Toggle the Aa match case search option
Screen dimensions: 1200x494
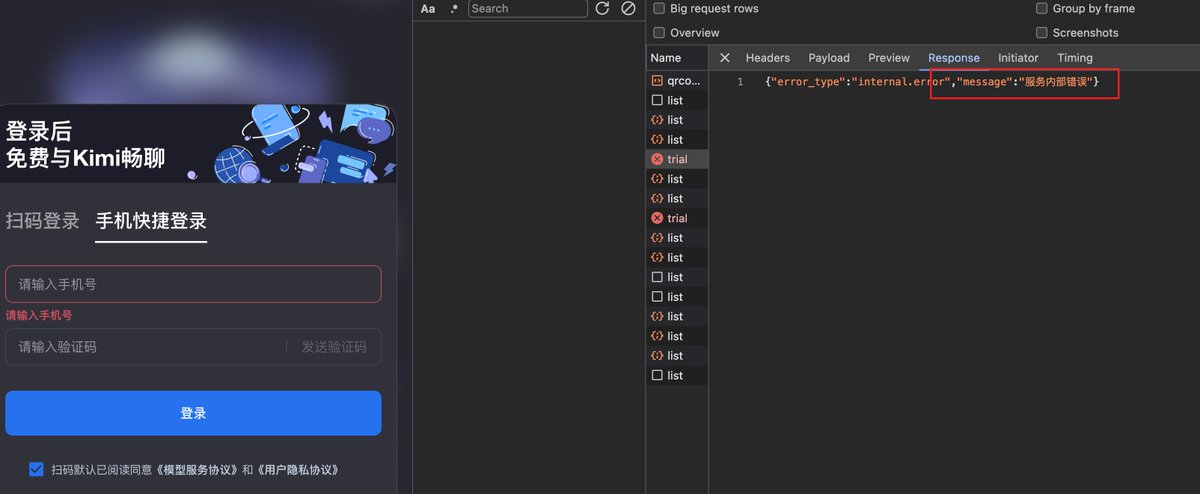[x=428, y=8]
